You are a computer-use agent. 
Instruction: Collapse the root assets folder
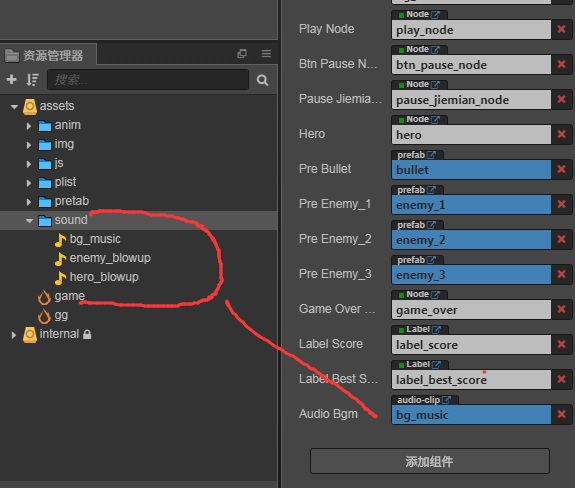pyautogui.click(x=14, y=107)
